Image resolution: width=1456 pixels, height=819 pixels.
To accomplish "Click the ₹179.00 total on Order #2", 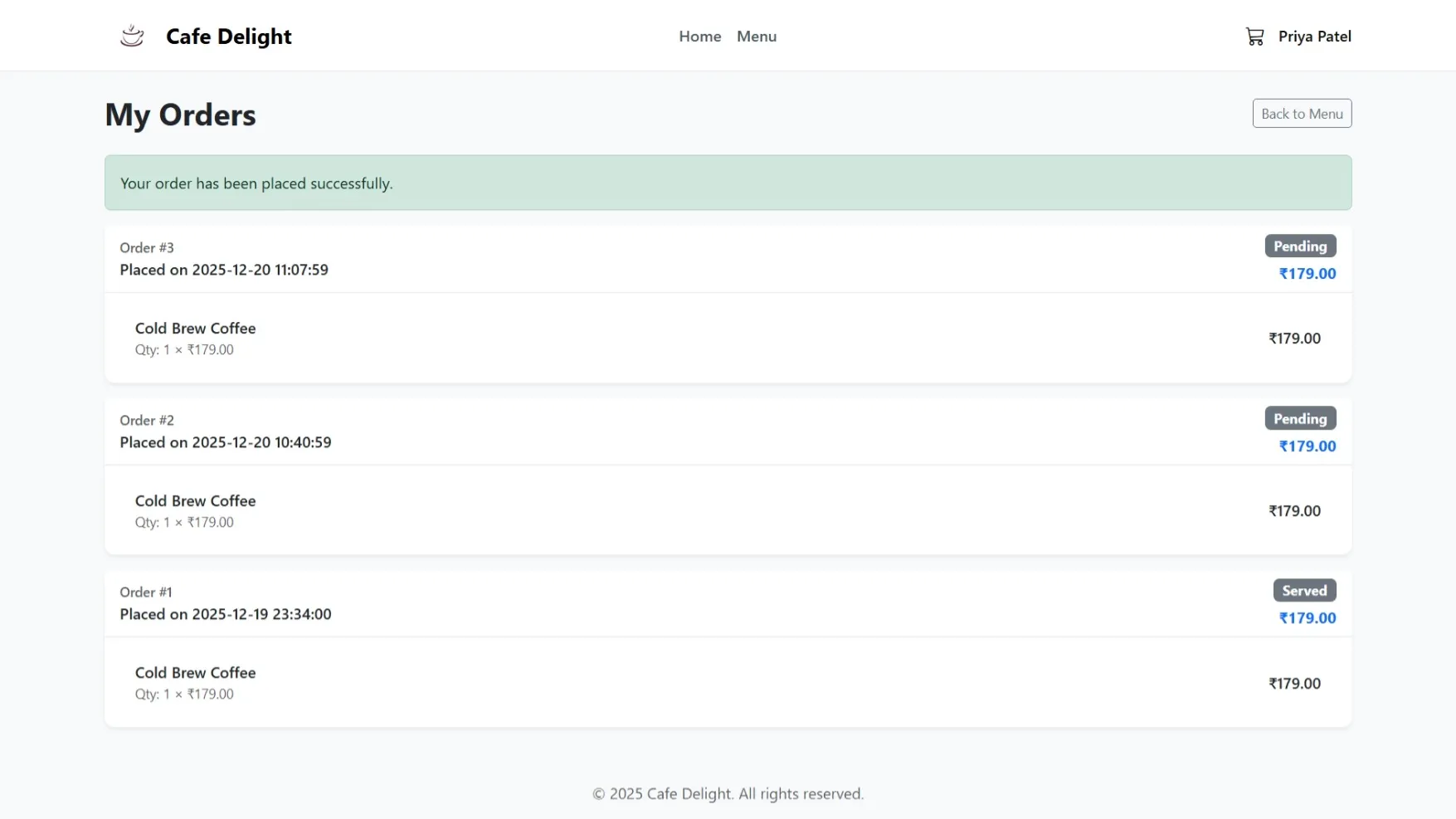I will click(1307, 446).
